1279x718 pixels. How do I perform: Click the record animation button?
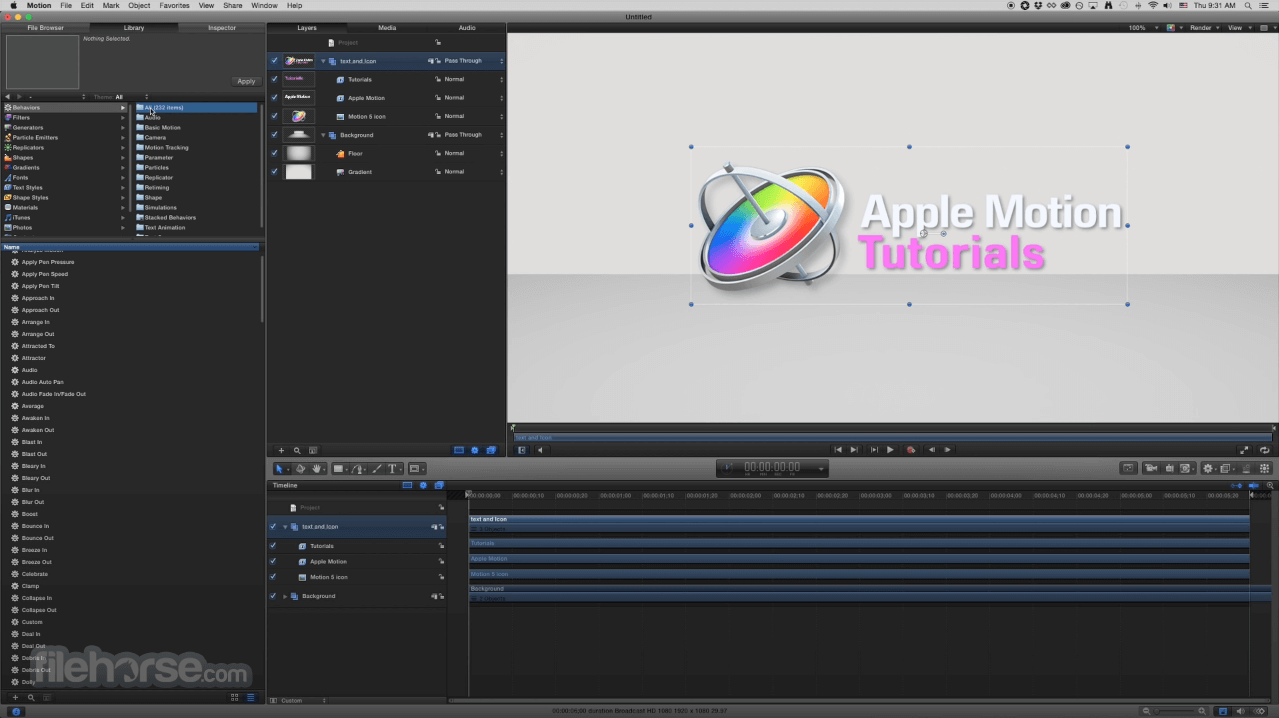[910, 450]
